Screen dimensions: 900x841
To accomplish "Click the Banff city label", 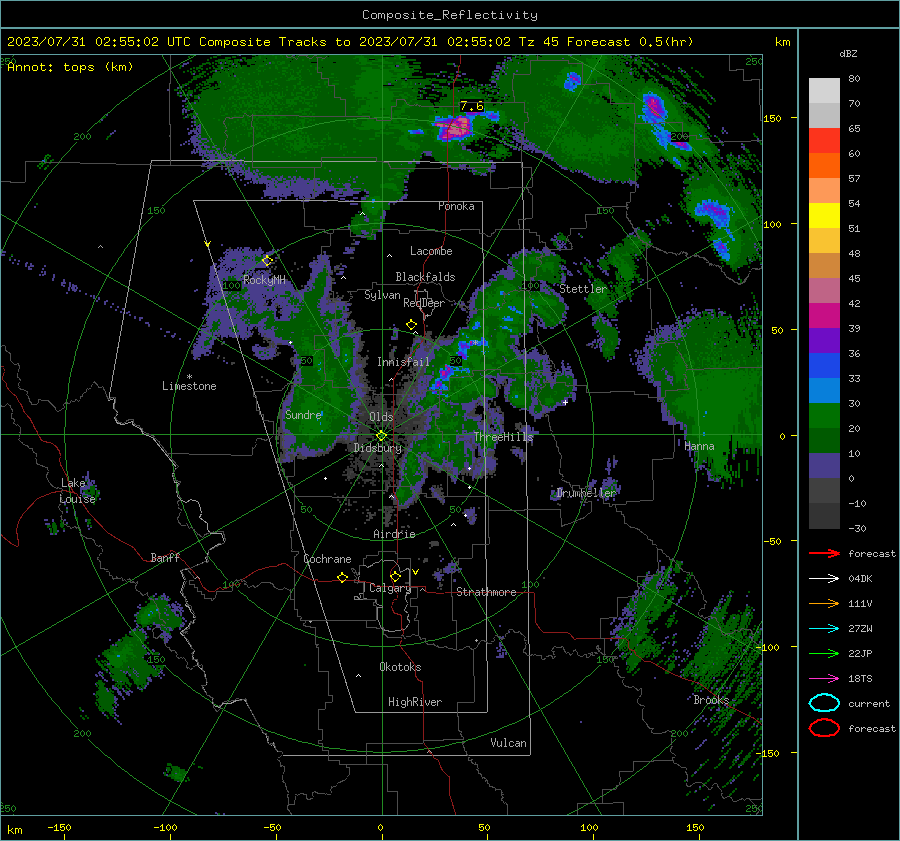I will coord(165,557).
